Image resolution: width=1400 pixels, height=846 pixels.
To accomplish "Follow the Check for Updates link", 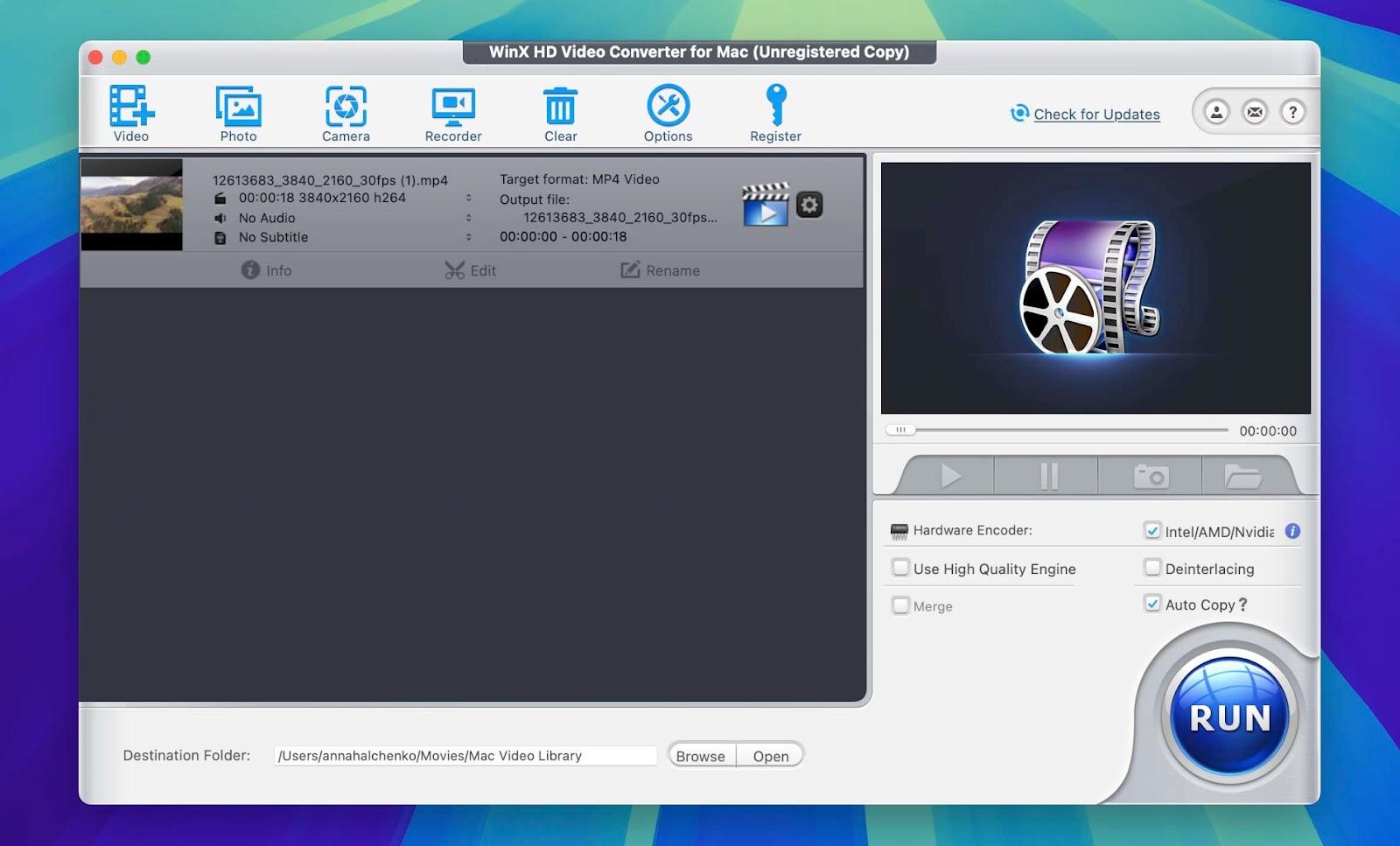I will 1095,115.
